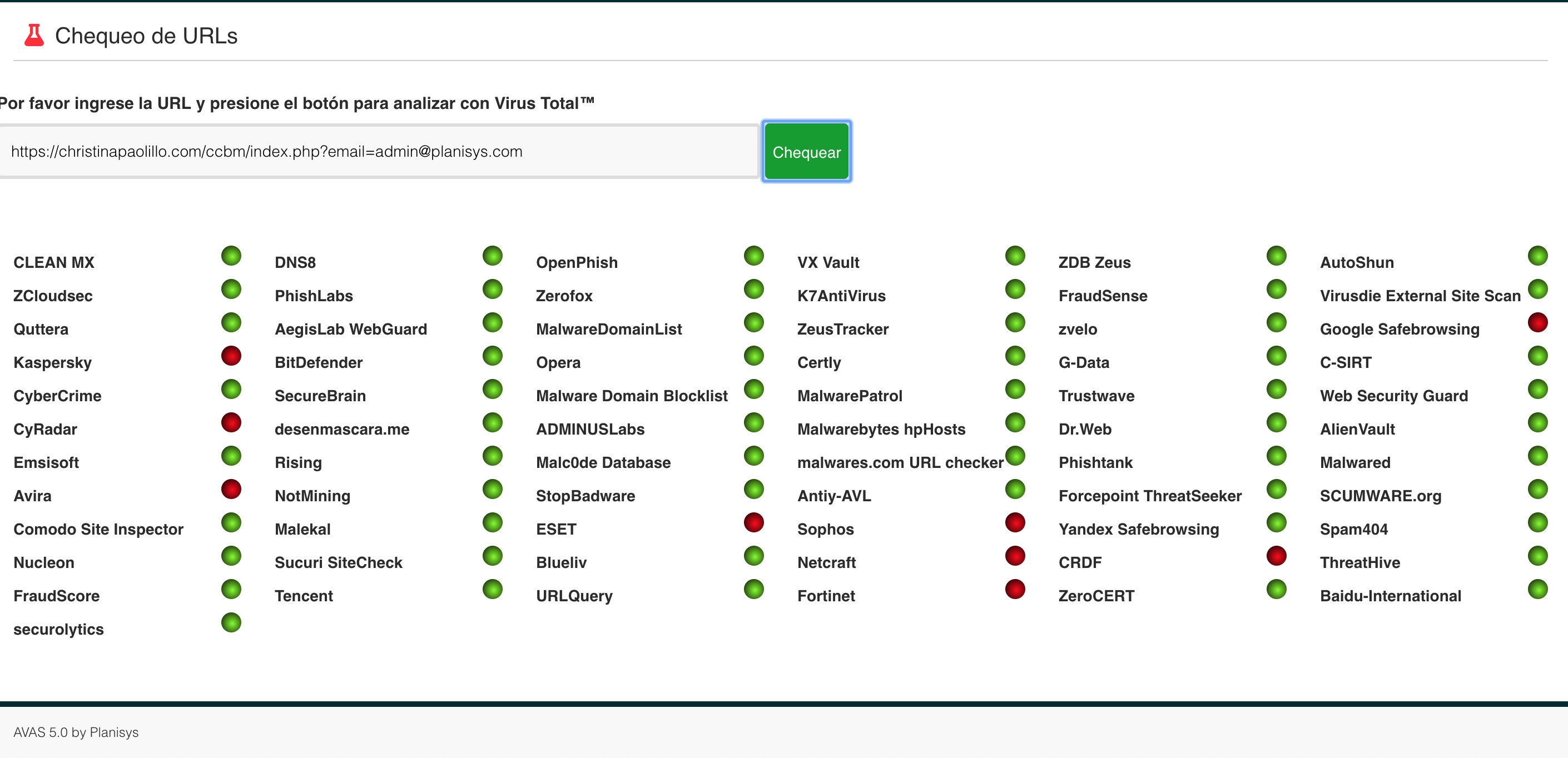Screen dimensions: 1568x758
Task: Click the K7AntiVirus label
Action: click(x=842, y=296)
